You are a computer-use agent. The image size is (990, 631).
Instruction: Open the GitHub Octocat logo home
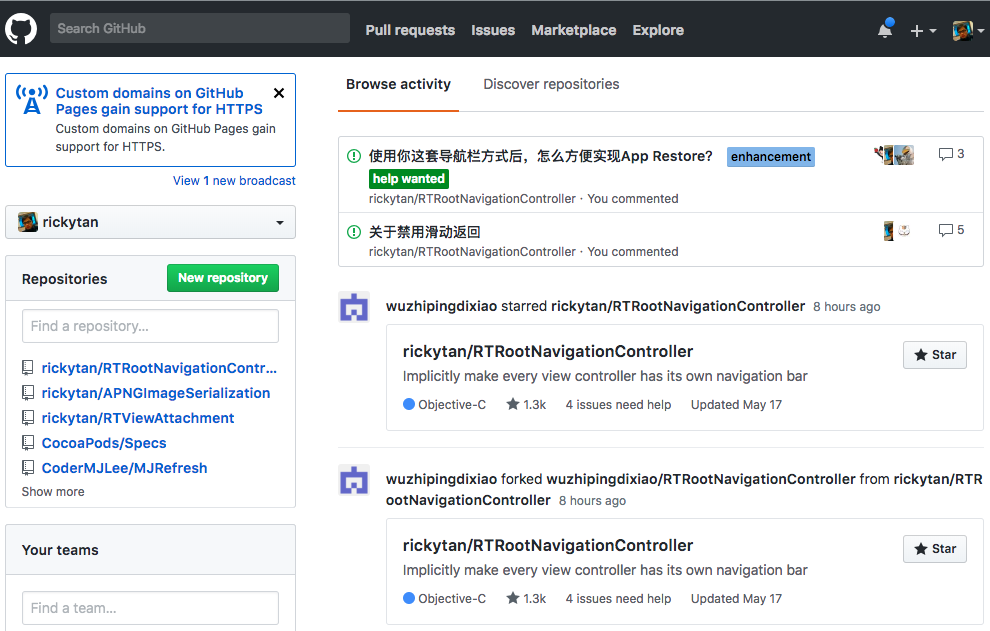tap(21, 29)
